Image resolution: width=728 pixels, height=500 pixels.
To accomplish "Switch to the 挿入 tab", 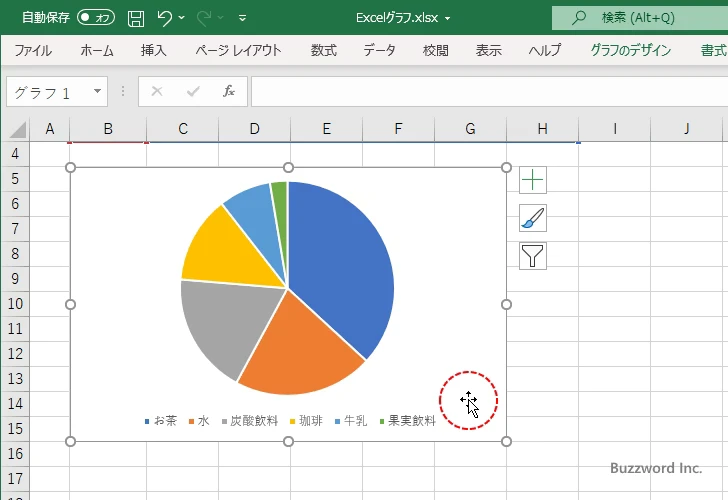I will click(154, 50).
